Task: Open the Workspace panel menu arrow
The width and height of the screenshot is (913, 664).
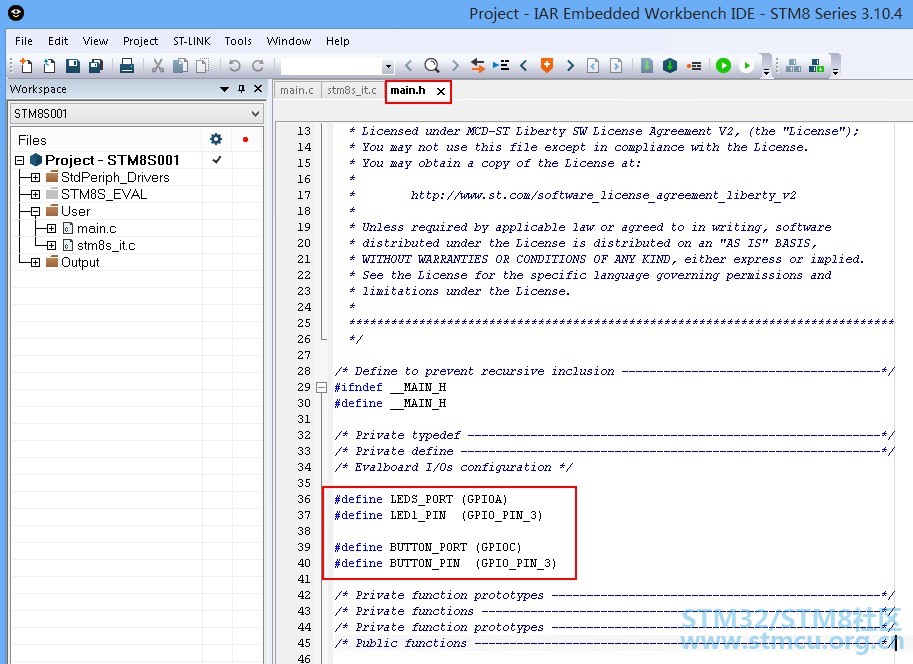Action: (x=224, y=89)
